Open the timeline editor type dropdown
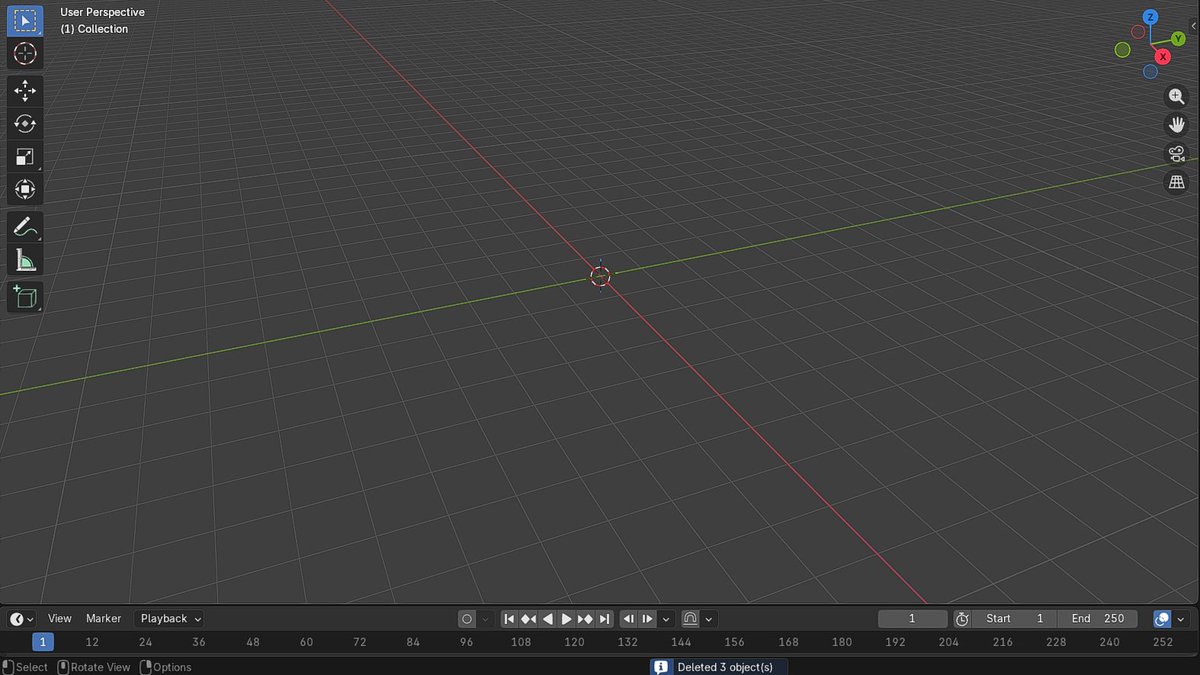 click(x=22, y=619)
